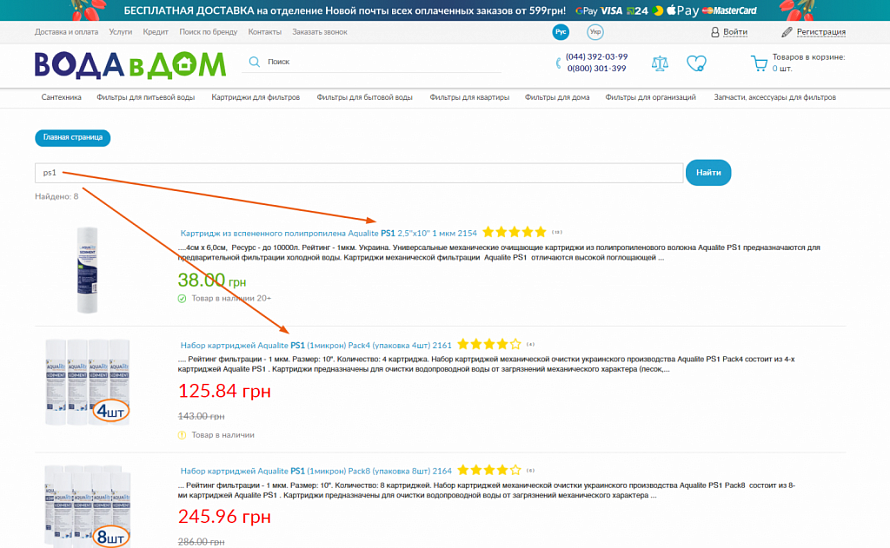Click the 38.00 грн price
The image size is (890, 548).
point(212,280)
